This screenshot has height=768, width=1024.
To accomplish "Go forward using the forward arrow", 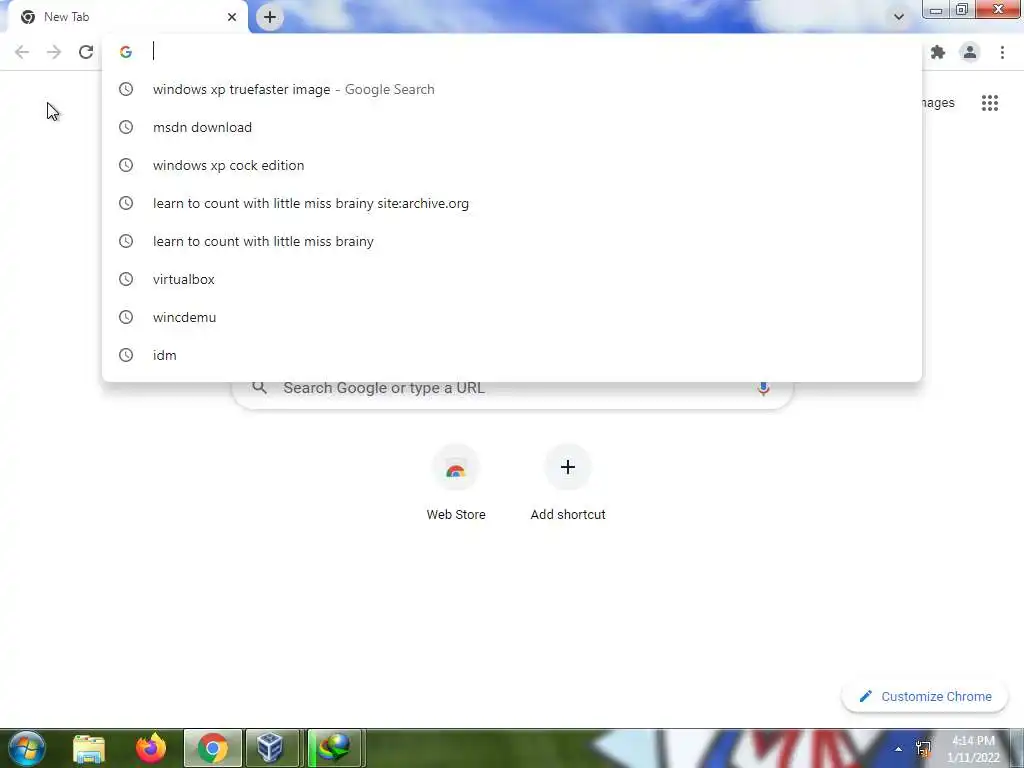I will [x=54, y=52].
